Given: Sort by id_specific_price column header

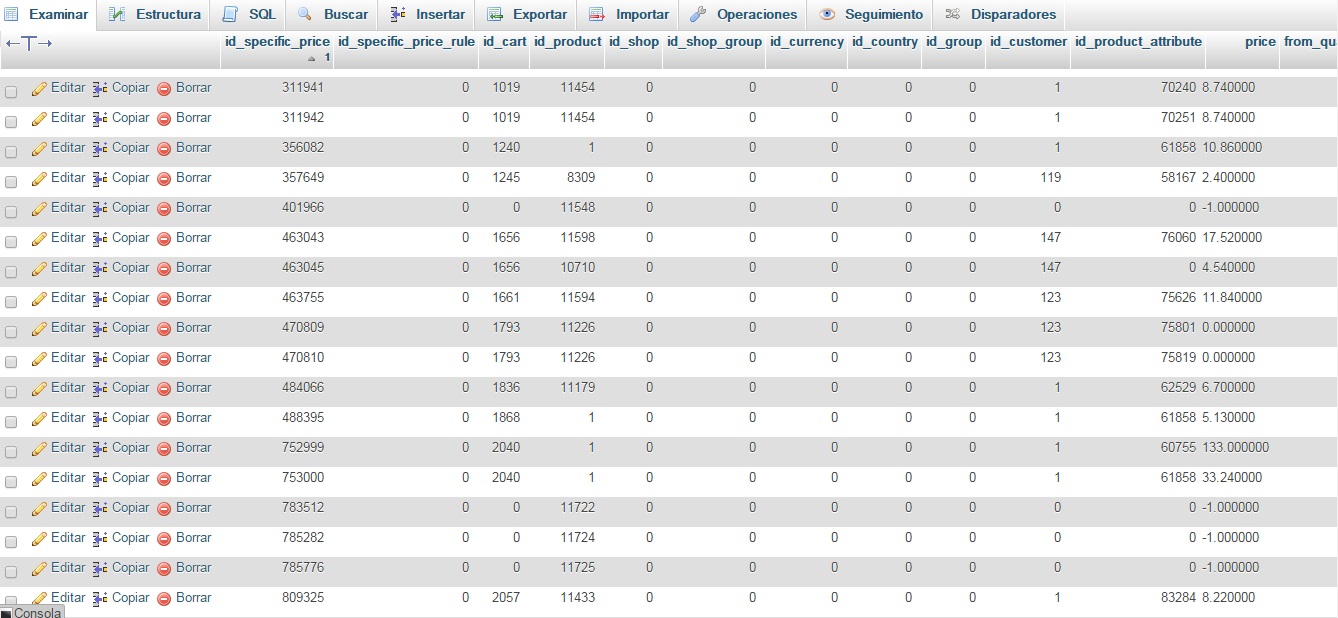Looking at the screenshot, I should click(278, 42).
